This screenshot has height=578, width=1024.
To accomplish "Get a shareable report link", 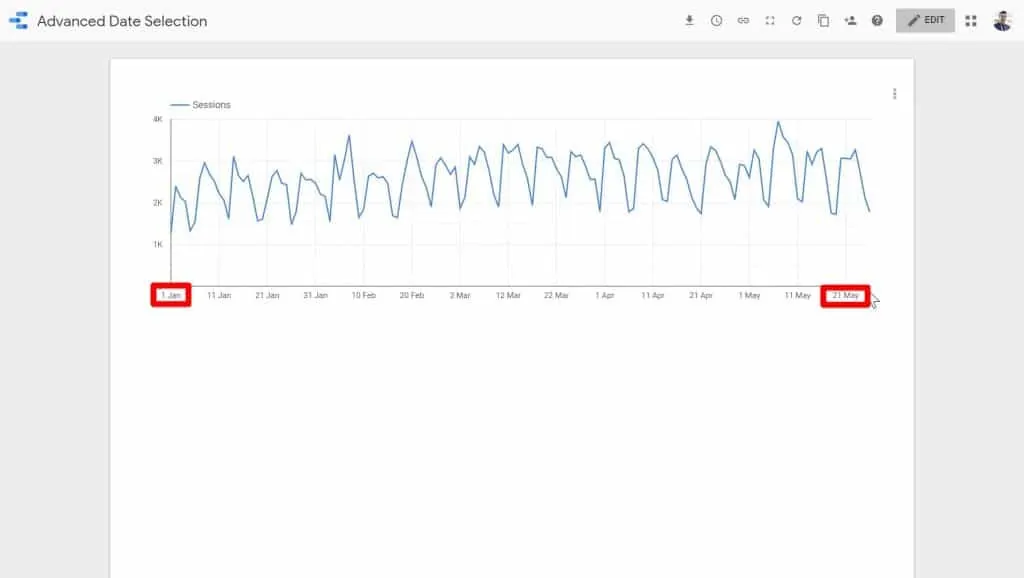I will tap(743, 20).
